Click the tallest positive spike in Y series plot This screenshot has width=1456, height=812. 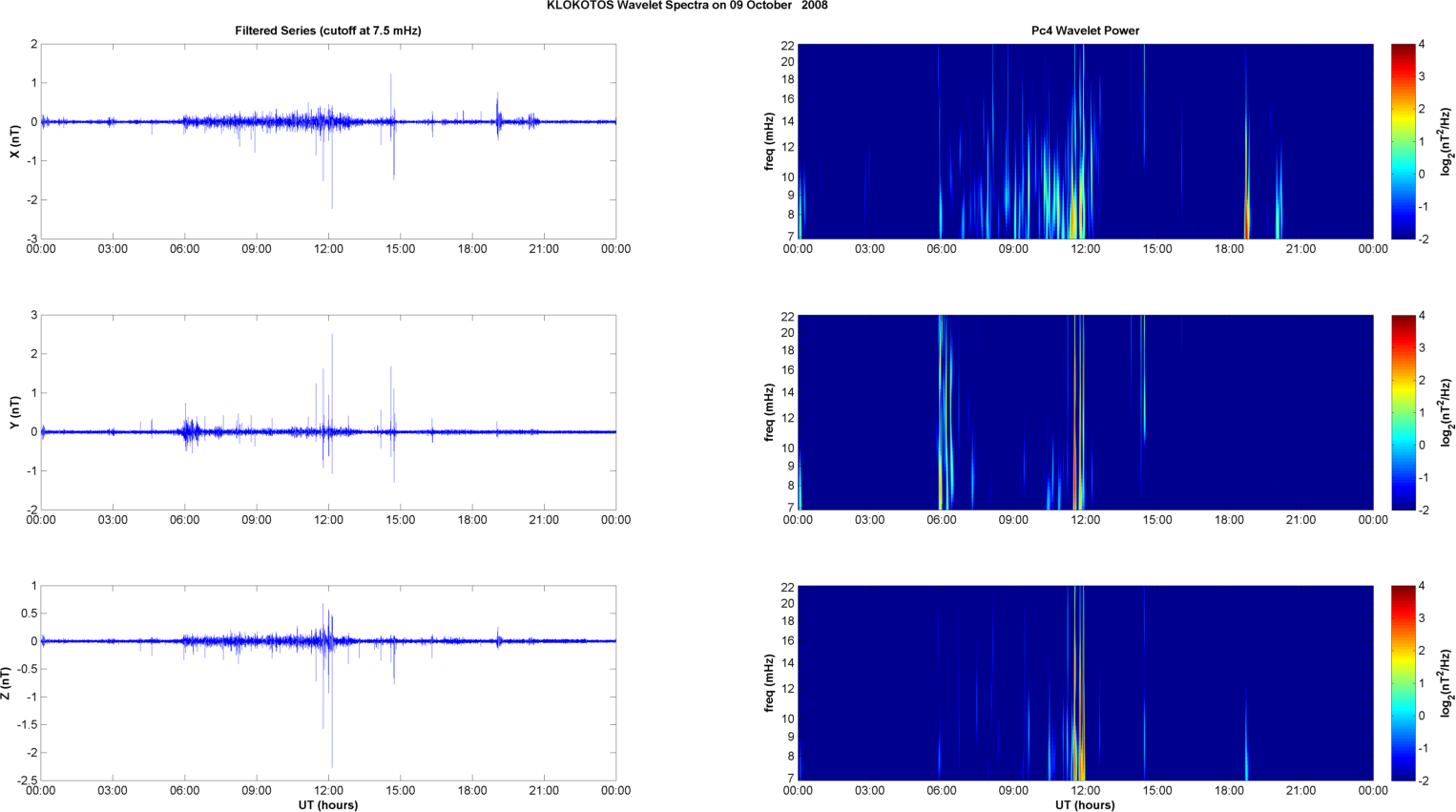pos(332,337)
